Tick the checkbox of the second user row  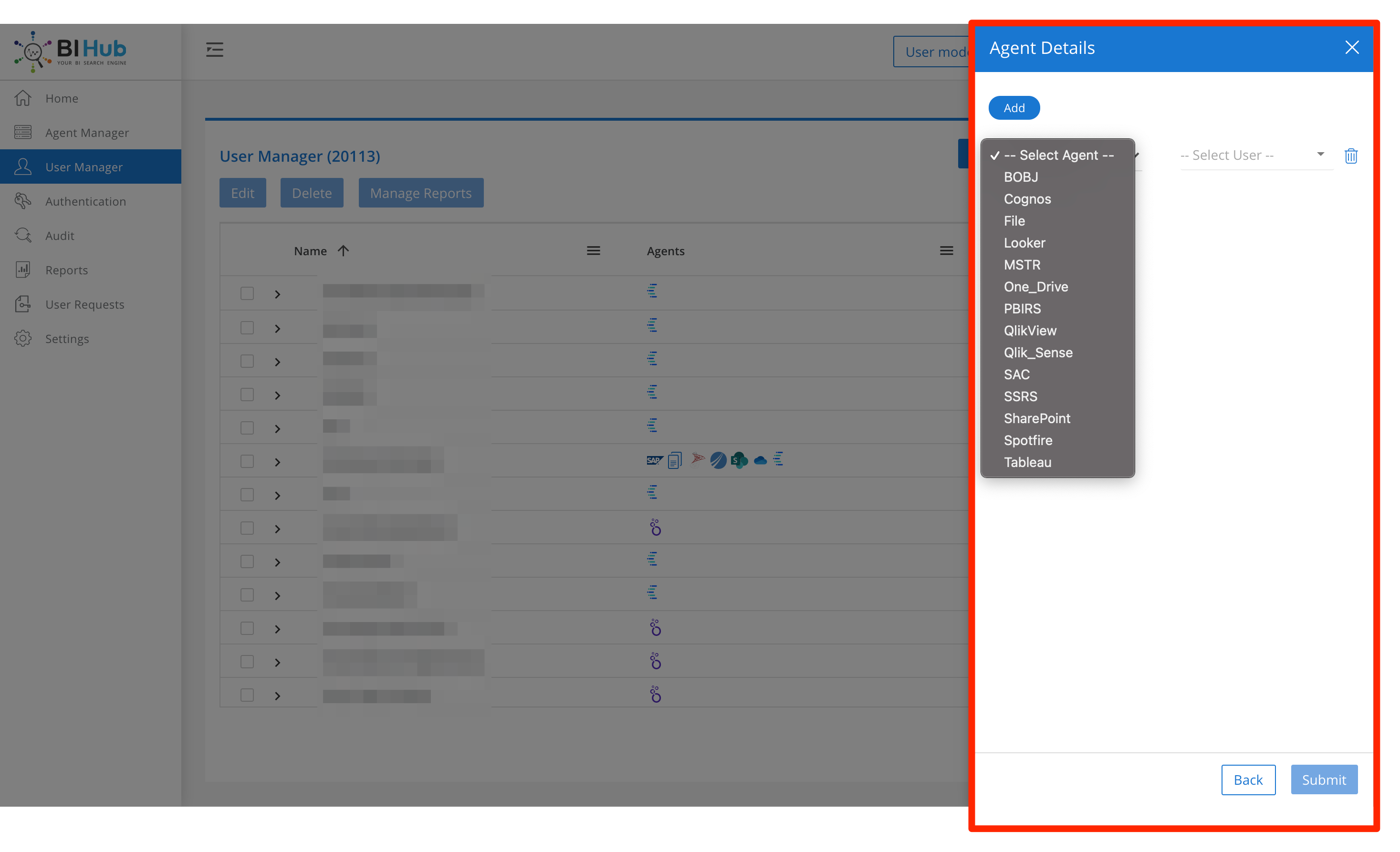pos(247,328)
